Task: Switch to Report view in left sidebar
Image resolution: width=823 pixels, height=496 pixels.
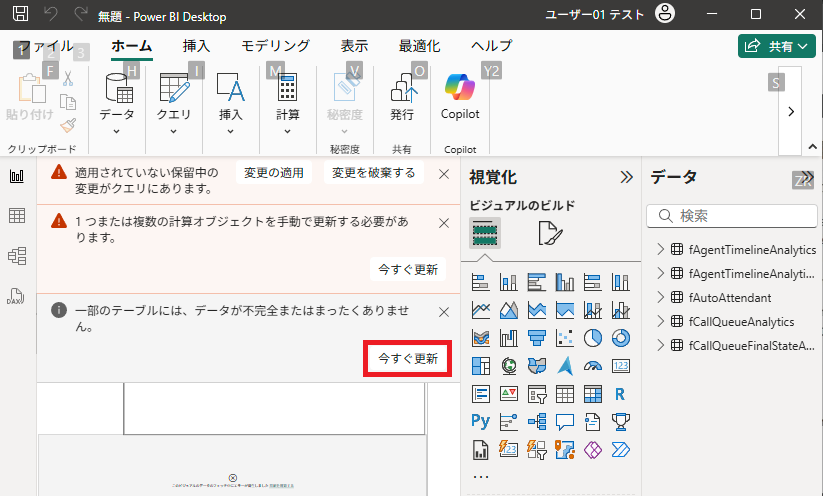Action: 17,176
